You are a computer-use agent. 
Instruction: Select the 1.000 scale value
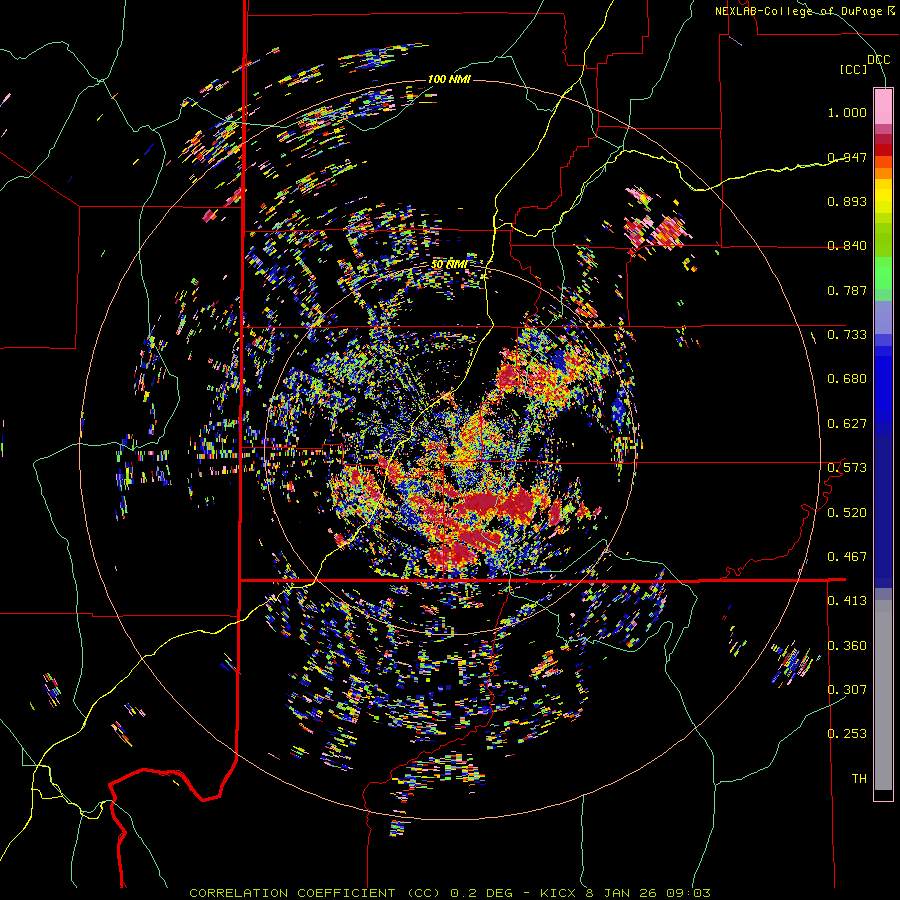tap(847, 112)
